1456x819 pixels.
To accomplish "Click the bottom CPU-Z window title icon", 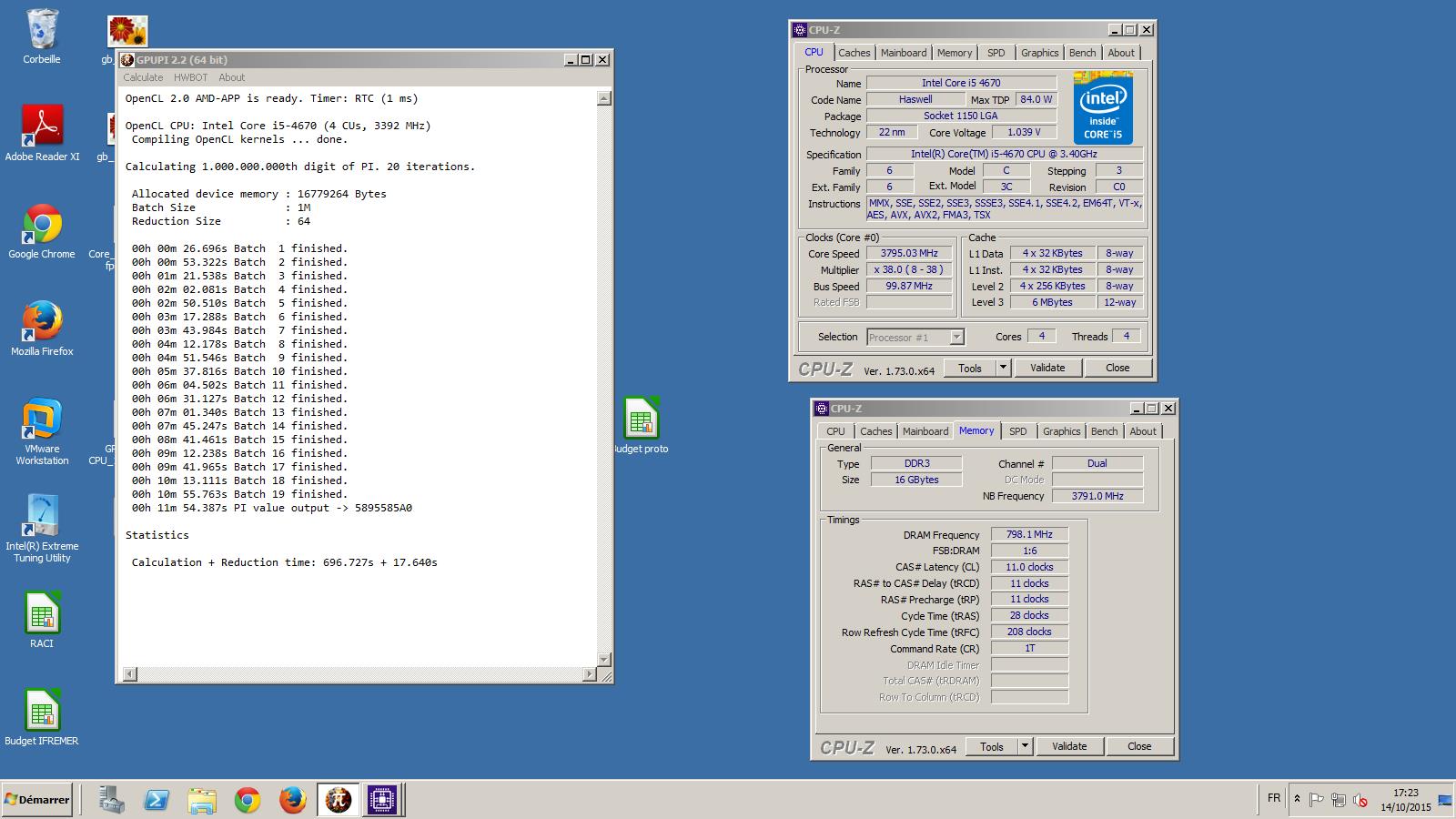I will [822, 409].
